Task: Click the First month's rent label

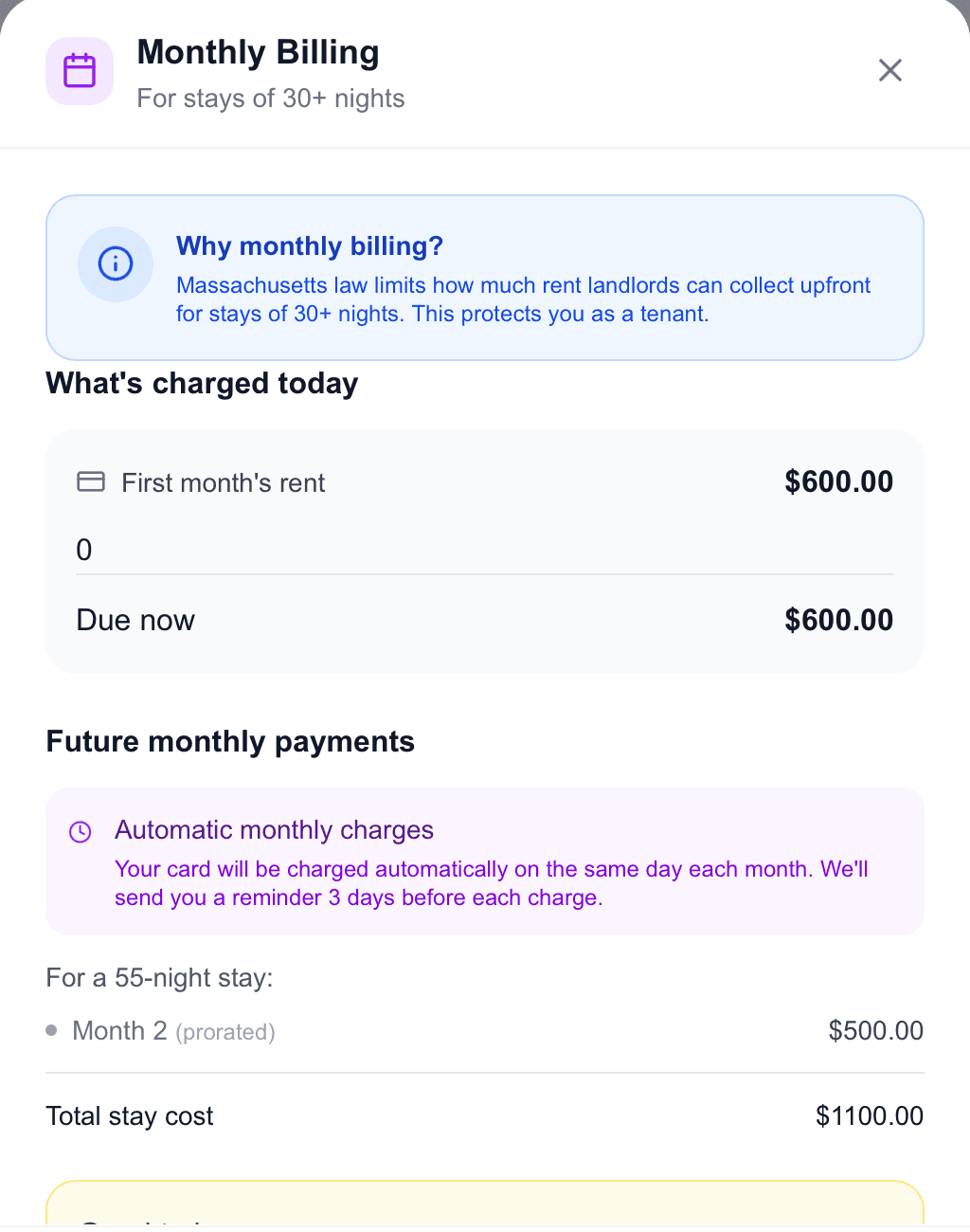Action: coord(223,483)
